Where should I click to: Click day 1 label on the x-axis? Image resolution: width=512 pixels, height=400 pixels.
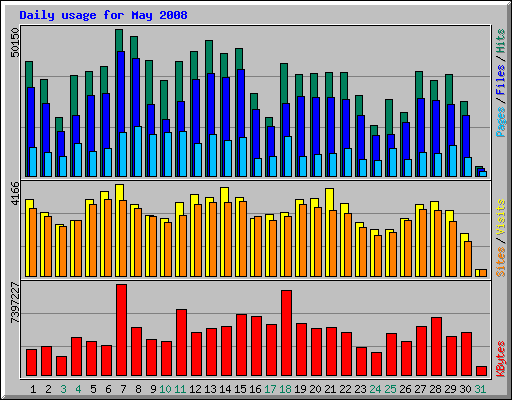33,389
